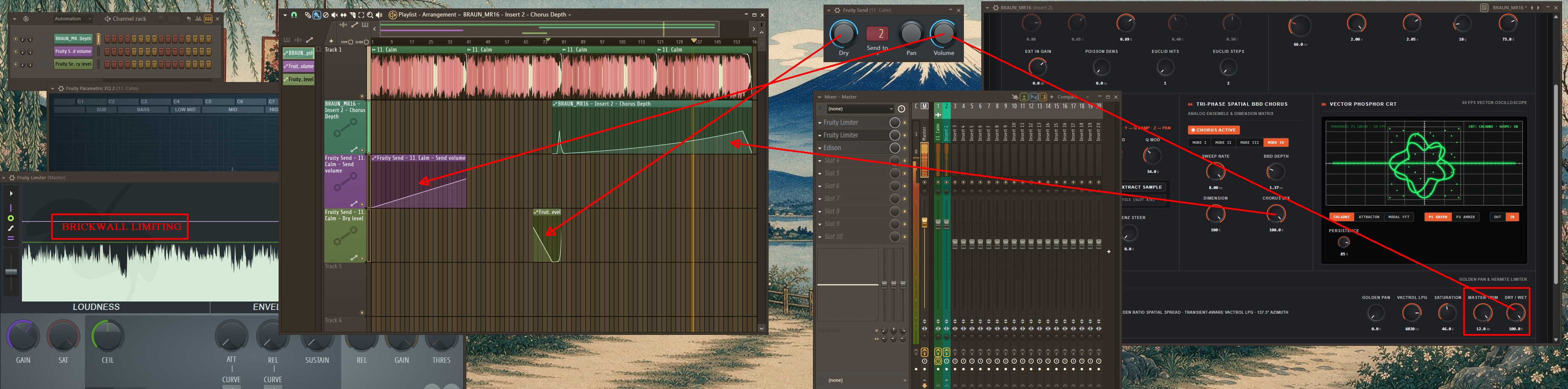Expand the Edison slot menu arrow
The width and height of the screenshot is (1568, 389).
(820, 148)
